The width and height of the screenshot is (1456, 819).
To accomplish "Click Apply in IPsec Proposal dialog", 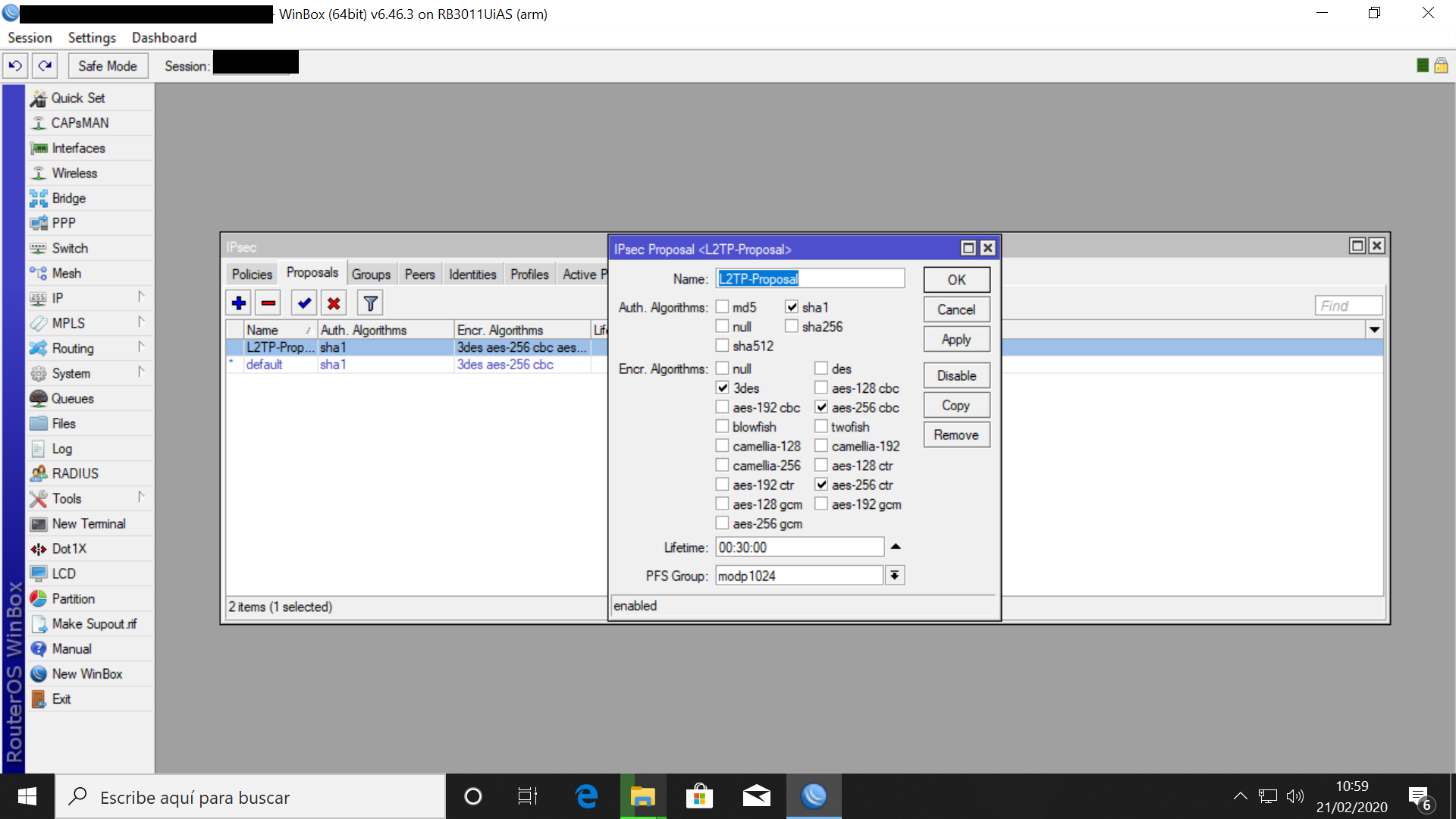I will coord(956,339).
